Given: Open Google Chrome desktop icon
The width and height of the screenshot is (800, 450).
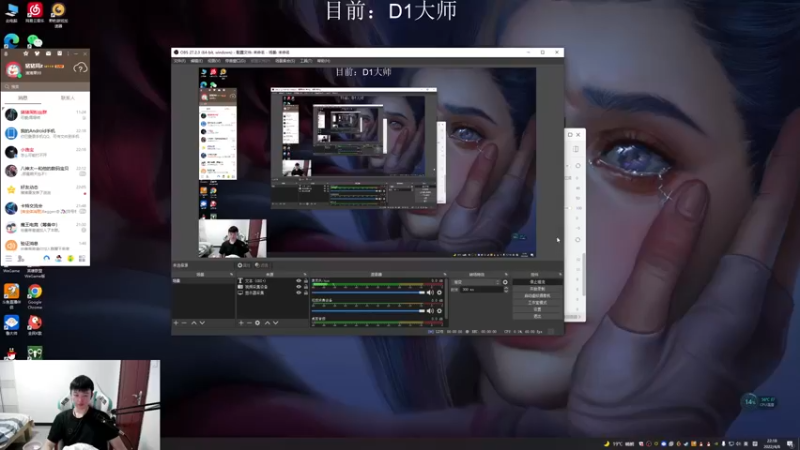Looking at the screenshot, I should (35, 296).
